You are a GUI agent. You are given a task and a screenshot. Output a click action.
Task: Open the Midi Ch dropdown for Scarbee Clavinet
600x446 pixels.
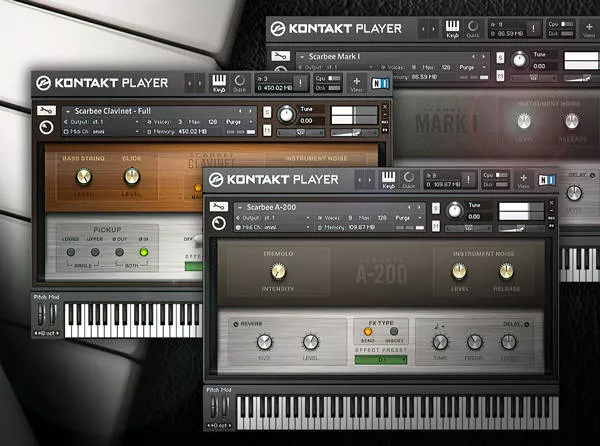tap(137, 132)
